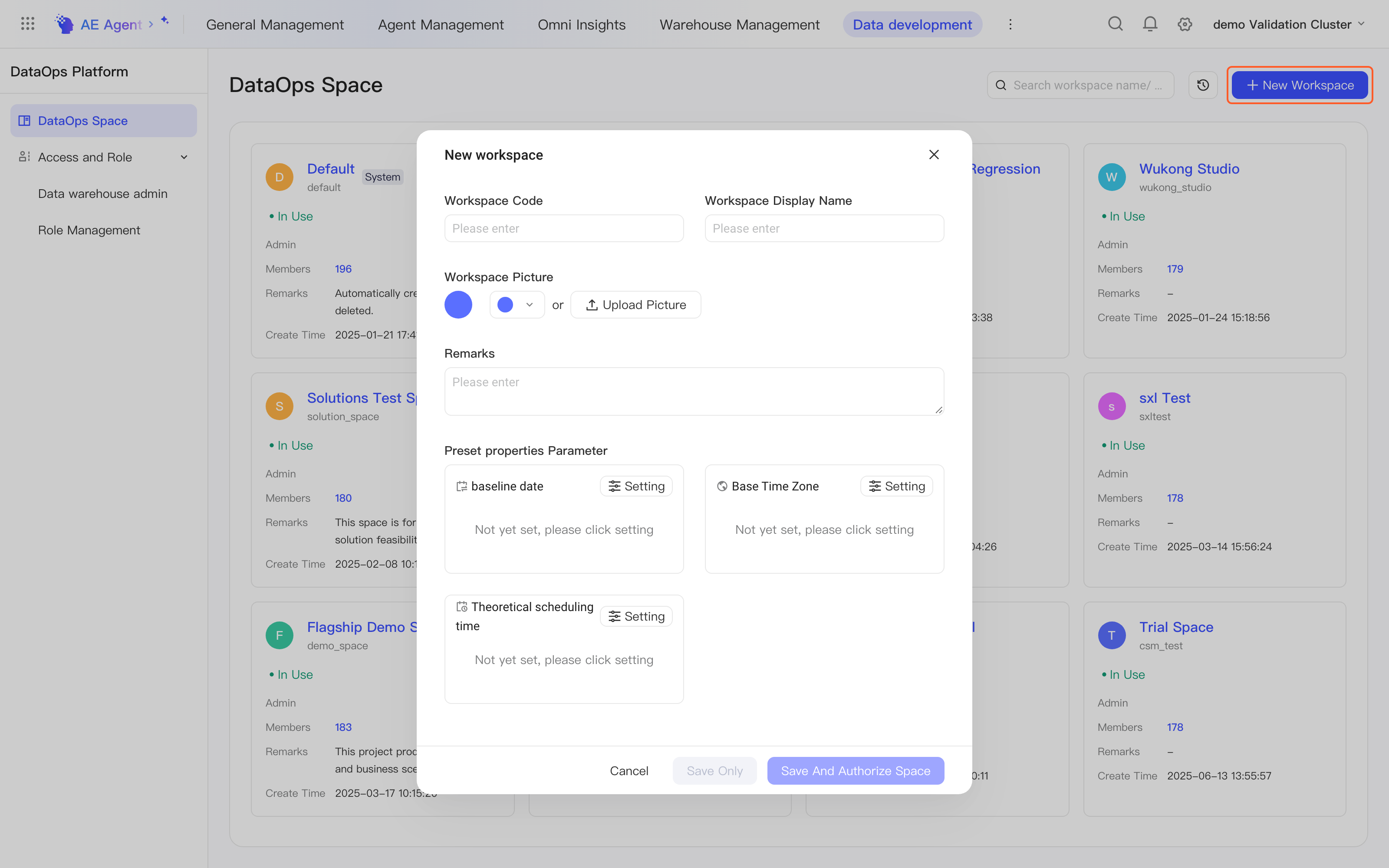Click the history refresh icon button

1203,85
